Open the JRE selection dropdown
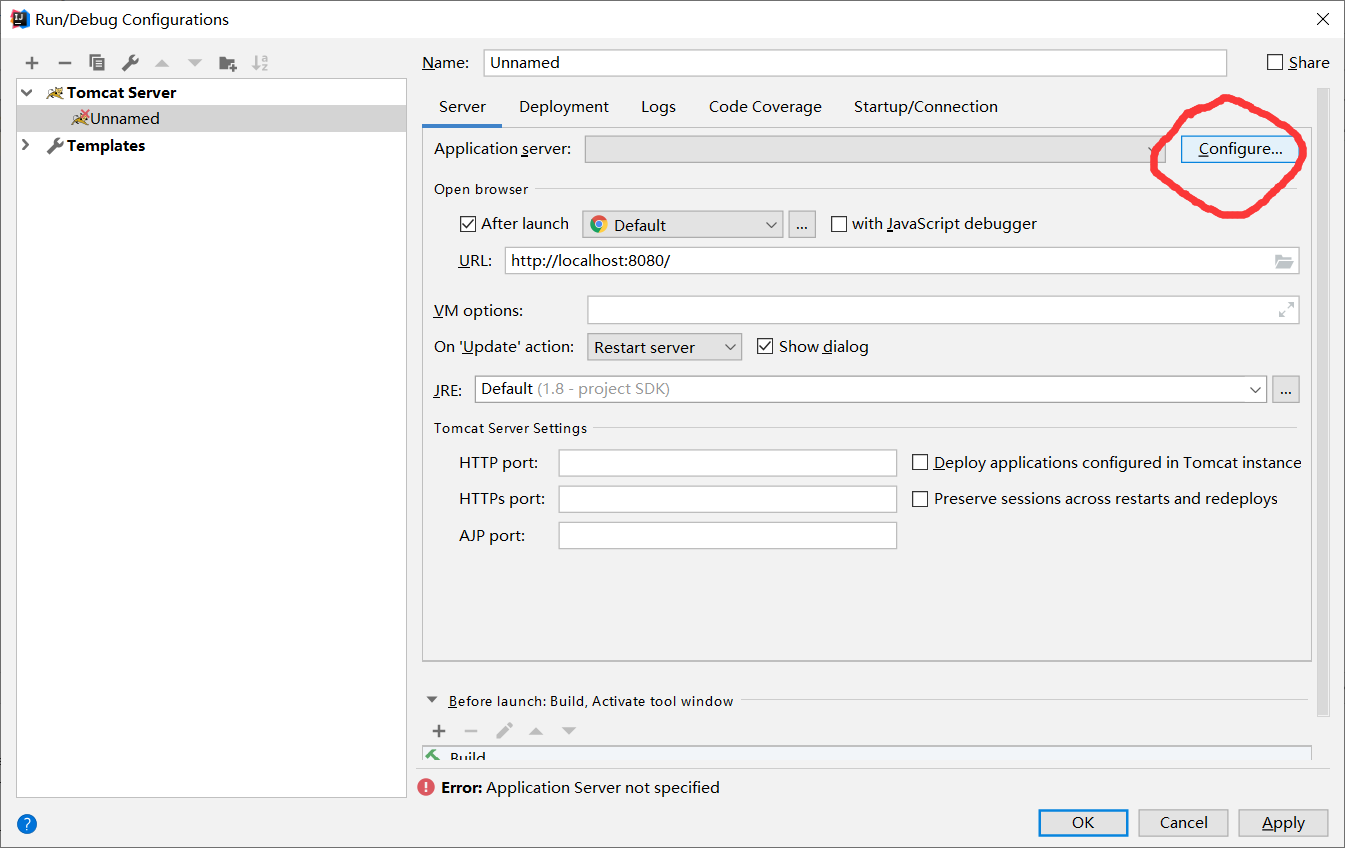1345x848 pixels. (x=871, y=389)
